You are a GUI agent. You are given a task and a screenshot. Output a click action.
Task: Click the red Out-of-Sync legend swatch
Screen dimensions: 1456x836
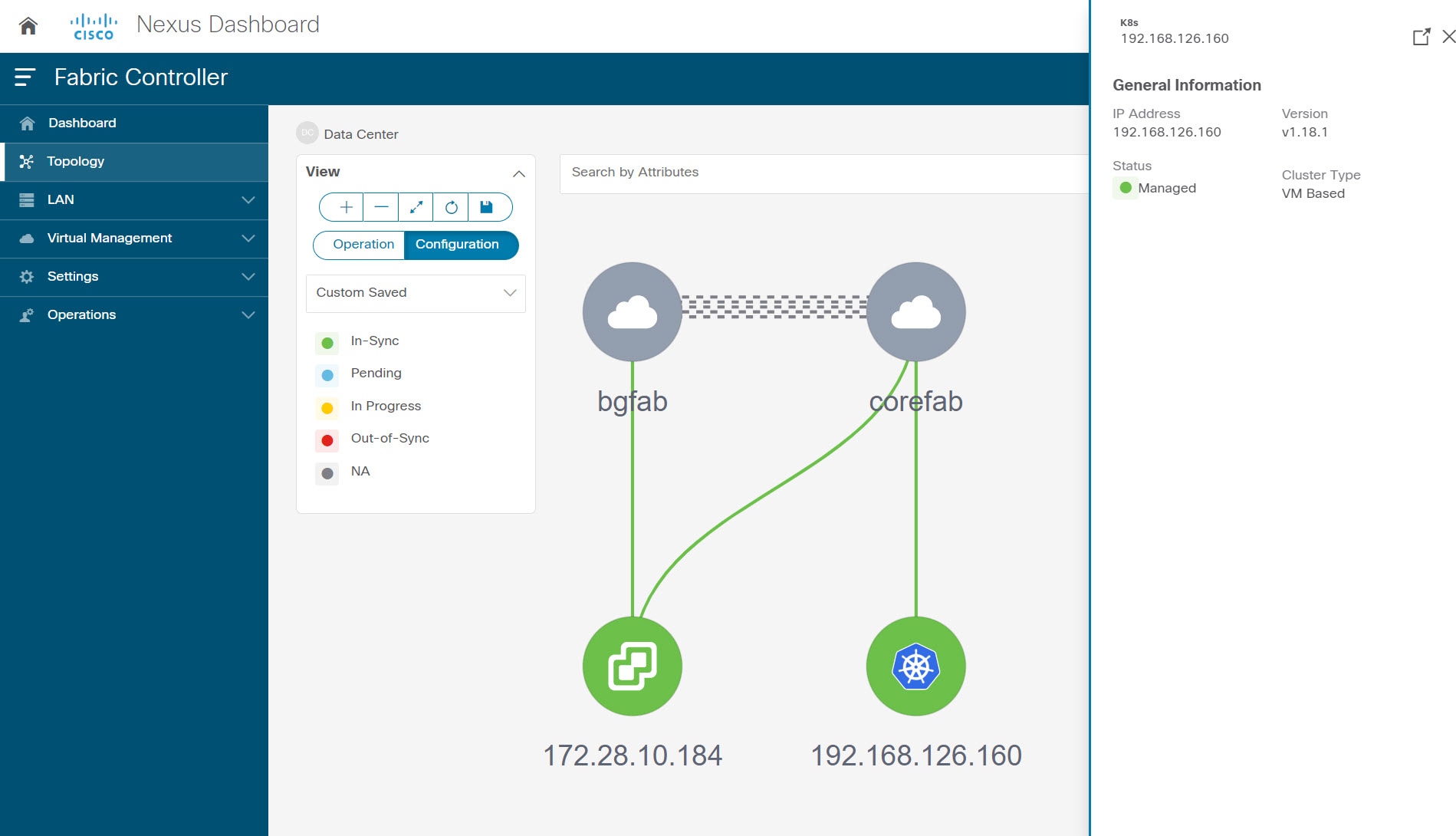pyautogui.click(x=327, y=440)
